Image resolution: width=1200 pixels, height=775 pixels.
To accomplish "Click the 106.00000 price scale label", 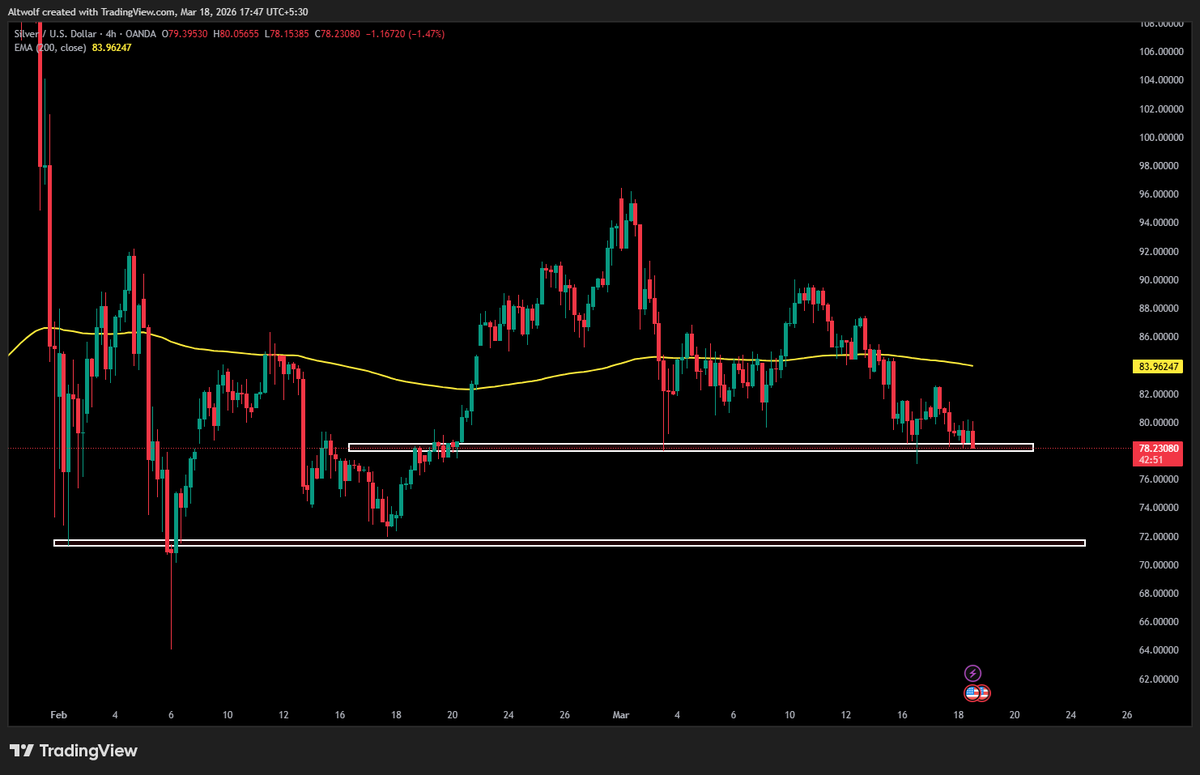I will click(x=1159, y=52).
